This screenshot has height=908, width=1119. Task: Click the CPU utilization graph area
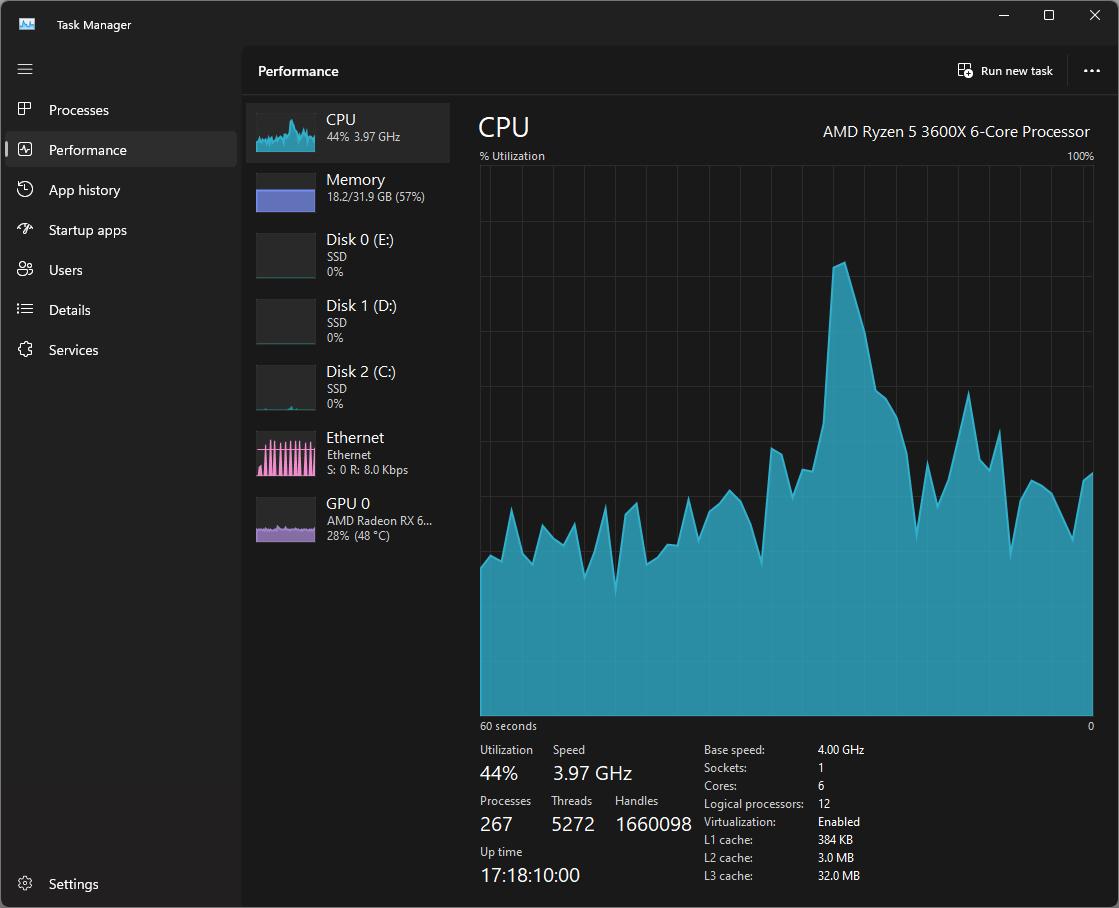(x=786, y=440)
